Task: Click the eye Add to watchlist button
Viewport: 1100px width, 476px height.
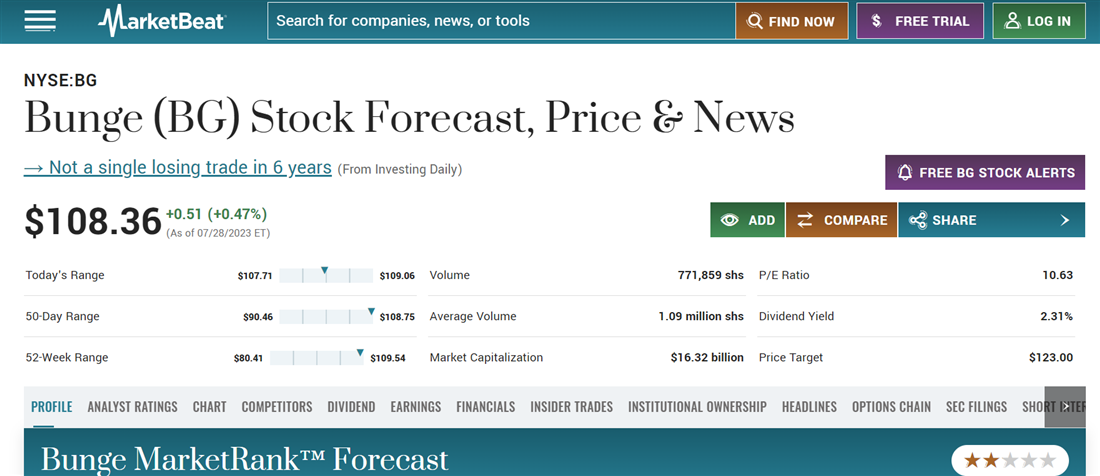Action: [747, 220]
